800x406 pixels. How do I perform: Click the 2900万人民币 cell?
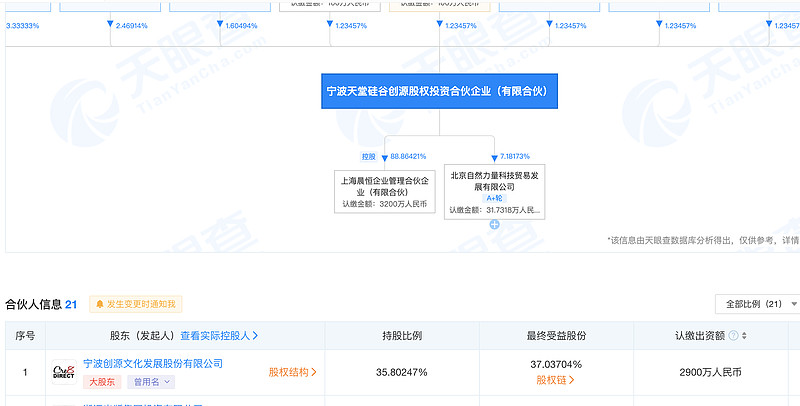(x=710, y=372)
